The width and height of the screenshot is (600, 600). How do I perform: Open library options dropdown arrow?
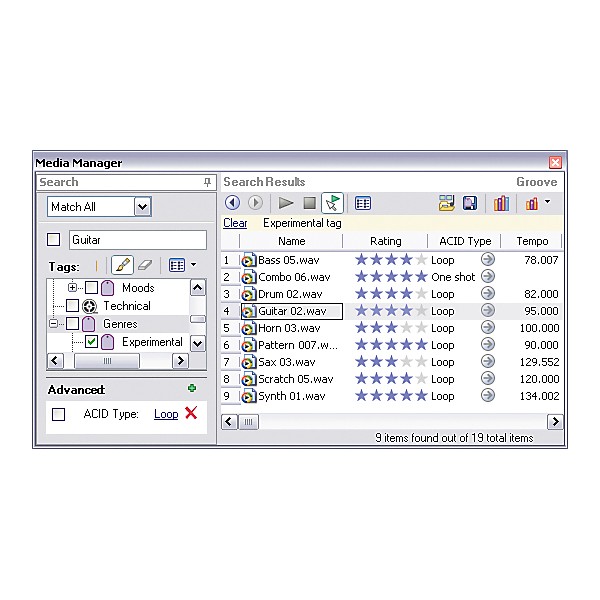(x=548, y=201)
